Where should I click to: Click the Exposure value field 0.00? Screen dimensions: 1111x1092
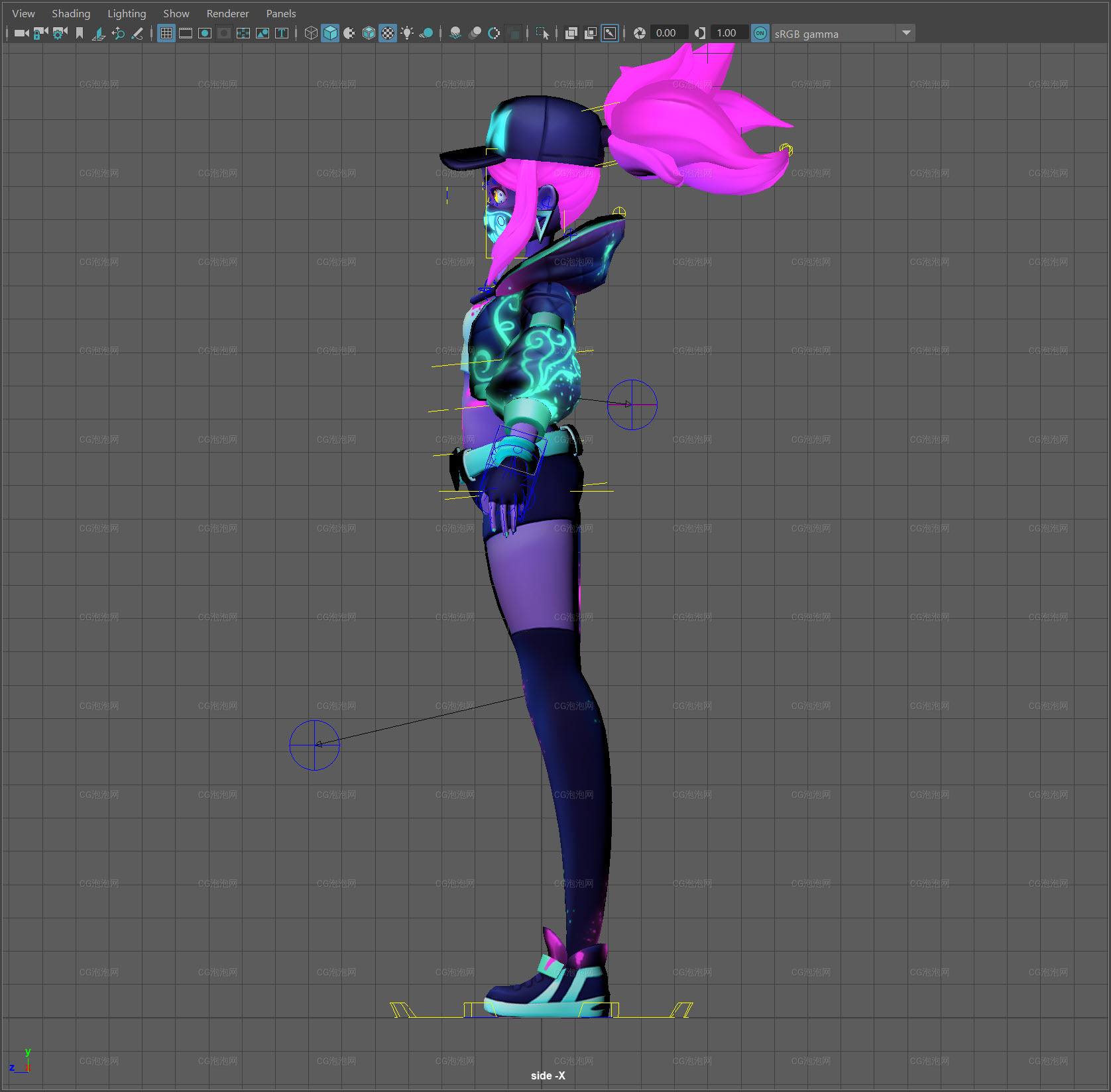point(668,33)
